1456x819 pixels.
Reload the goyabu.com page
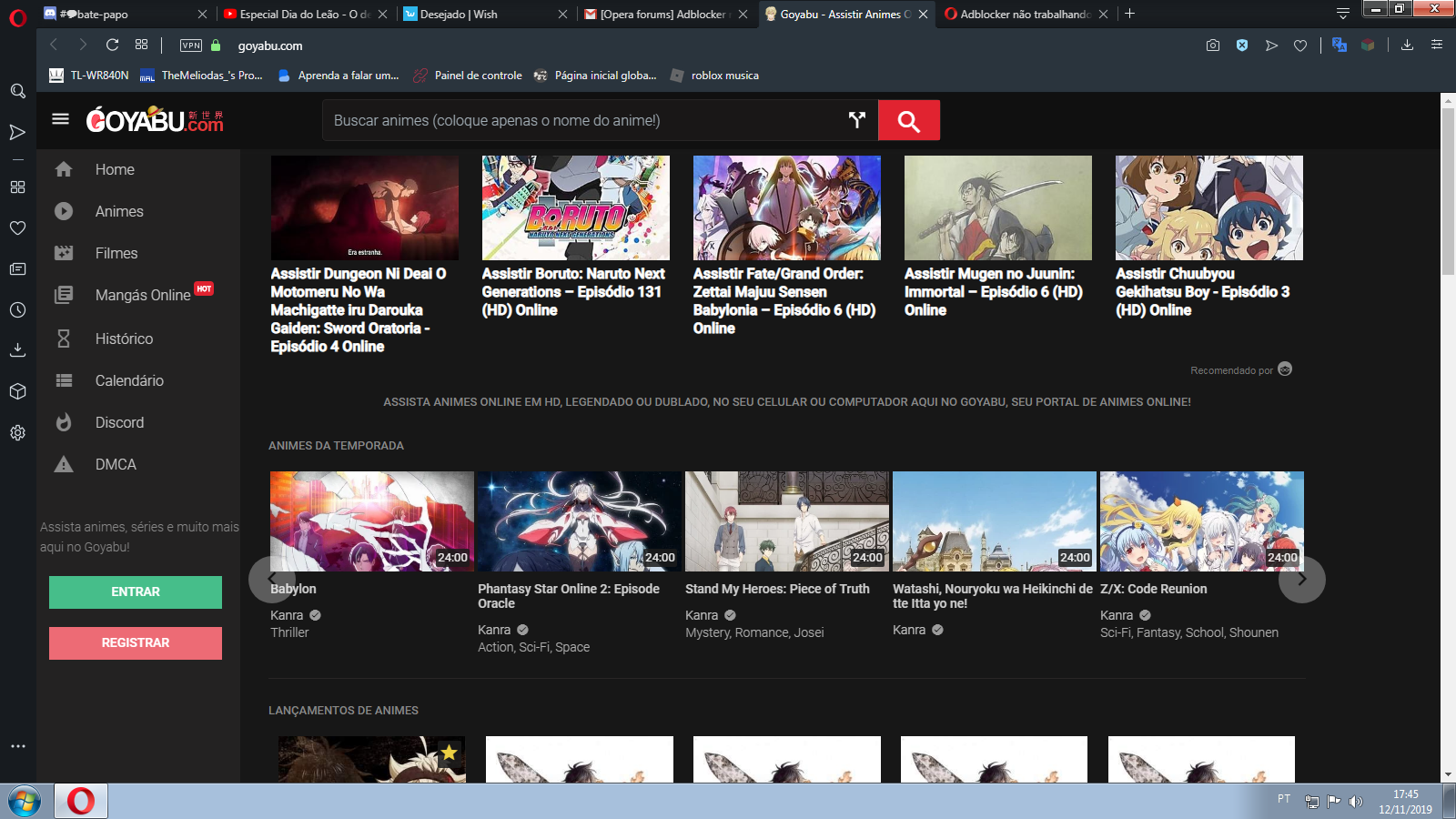click(x=112, y=45)
